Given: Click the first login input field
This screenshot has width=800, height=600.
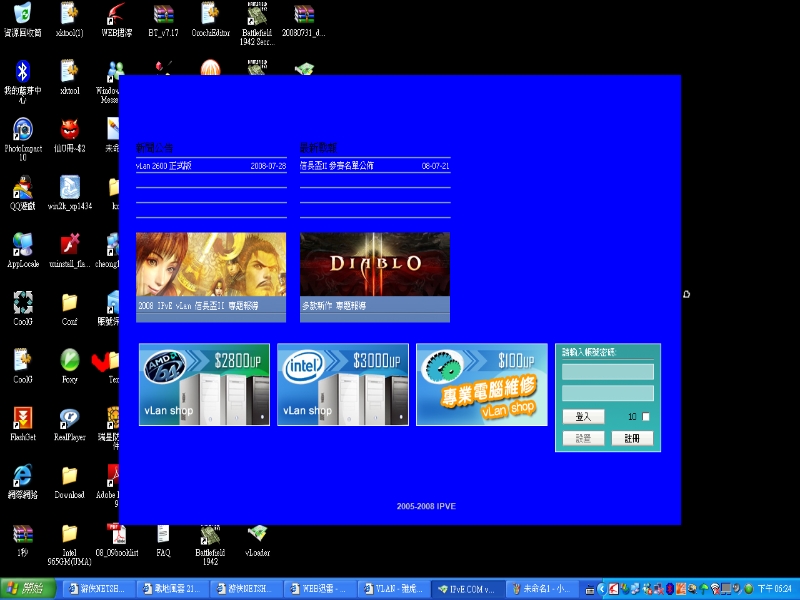Looking at the screenshot, I should [607, 372].
